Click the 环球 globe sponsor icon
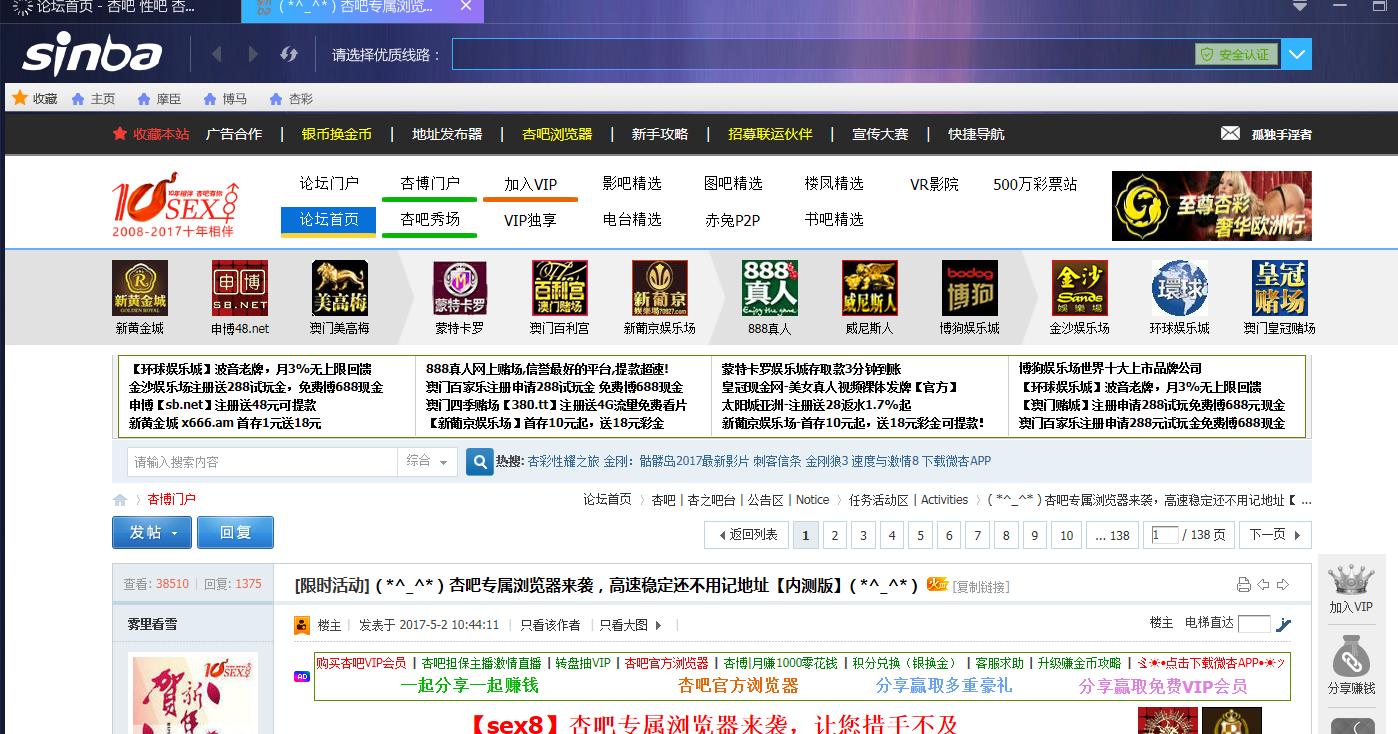The height and width of the screenshot is (734, 1398). point(1180,288)
